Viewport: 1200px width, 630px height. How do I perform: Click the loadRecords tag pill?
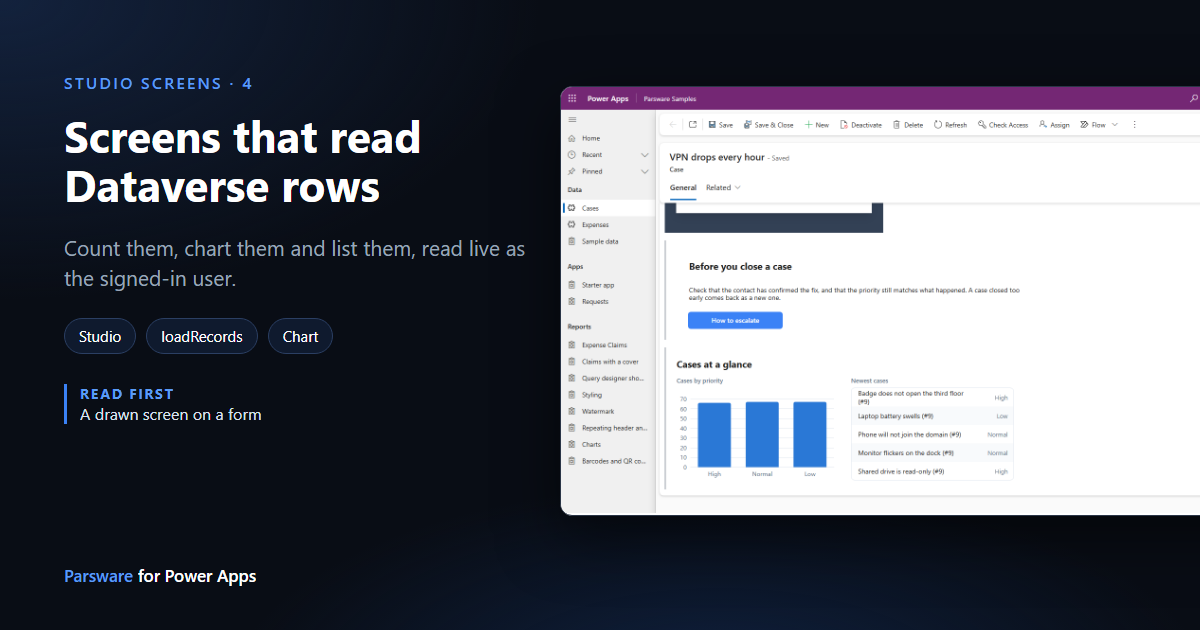click(202, 337)
